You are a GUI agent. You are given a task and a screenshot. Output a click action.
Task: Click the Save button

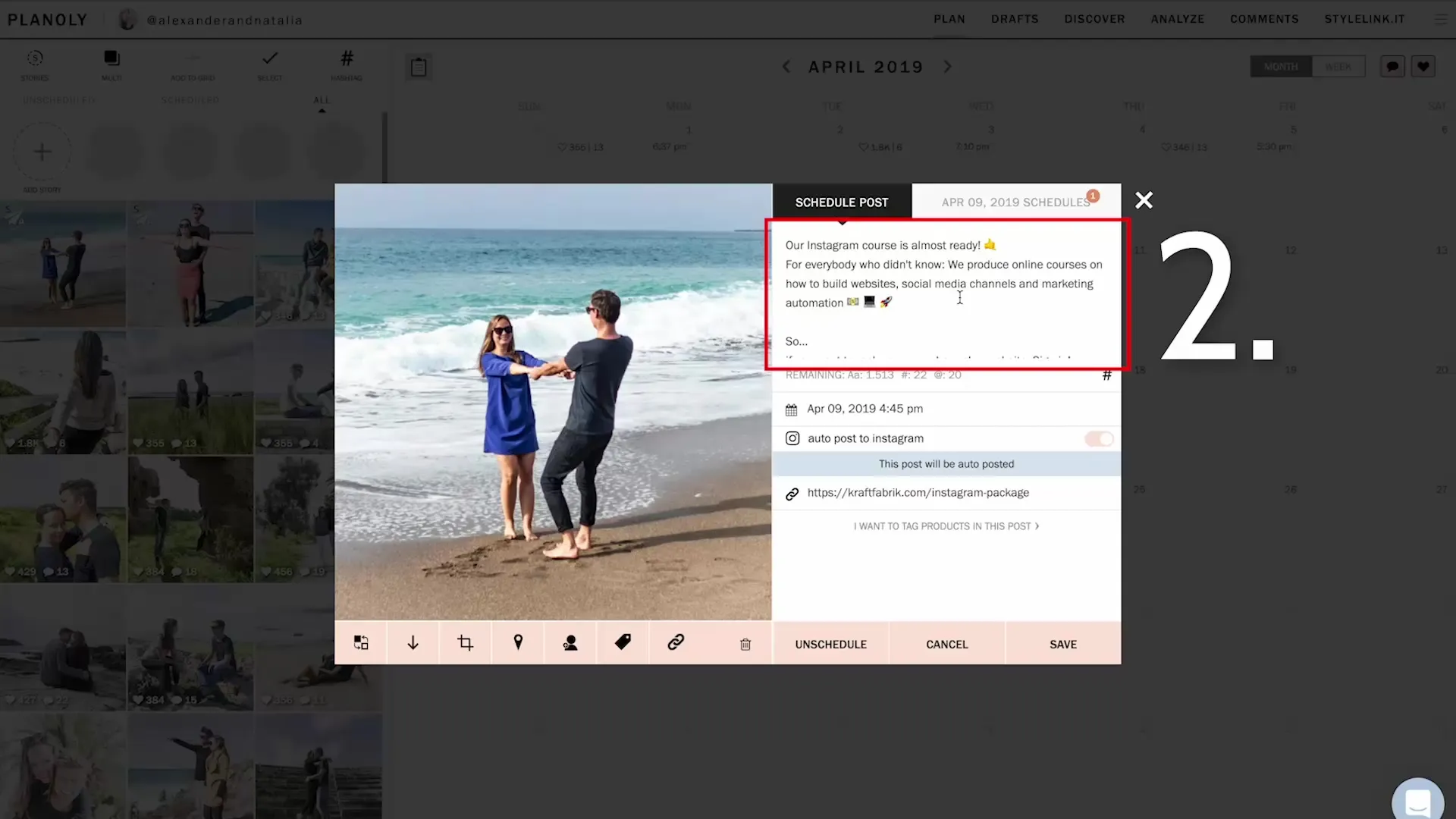coord(1063,644)
